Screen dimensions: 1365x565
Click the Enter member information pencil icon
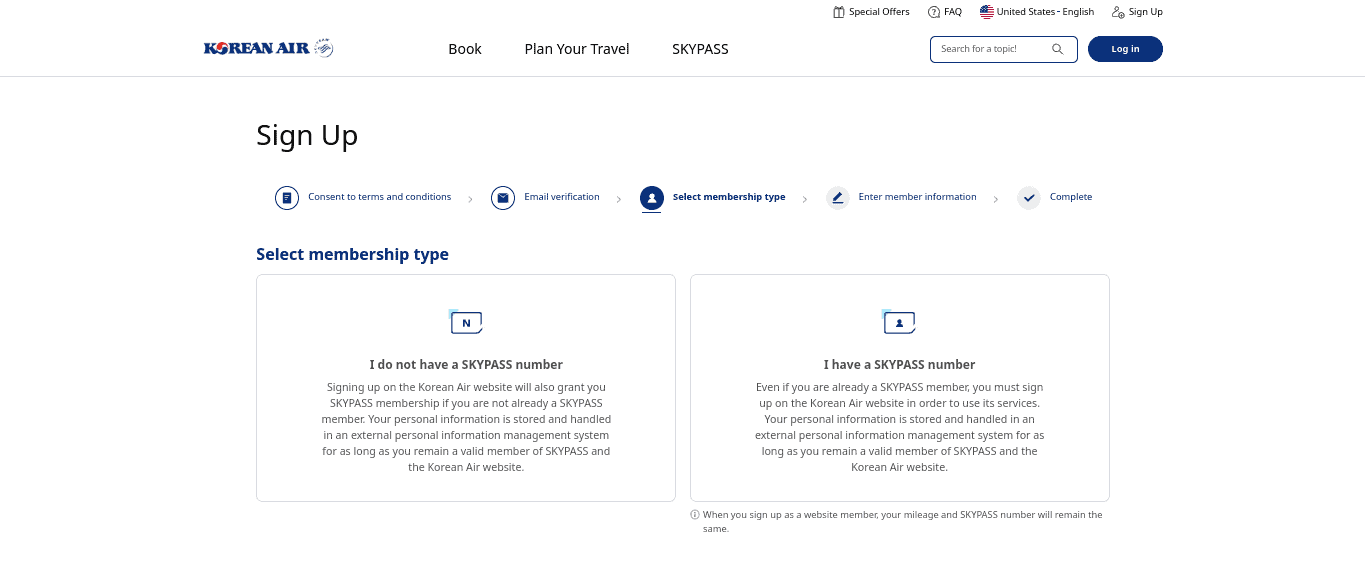[x=837, y=198]
